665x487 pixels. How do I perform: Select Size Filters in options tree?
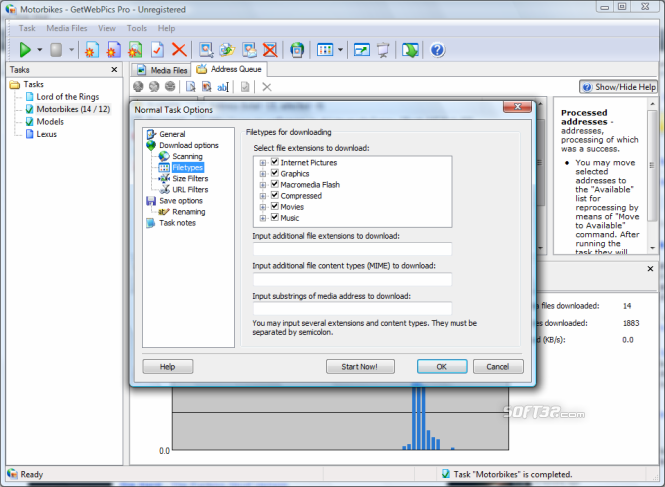(x=190, y=179)
